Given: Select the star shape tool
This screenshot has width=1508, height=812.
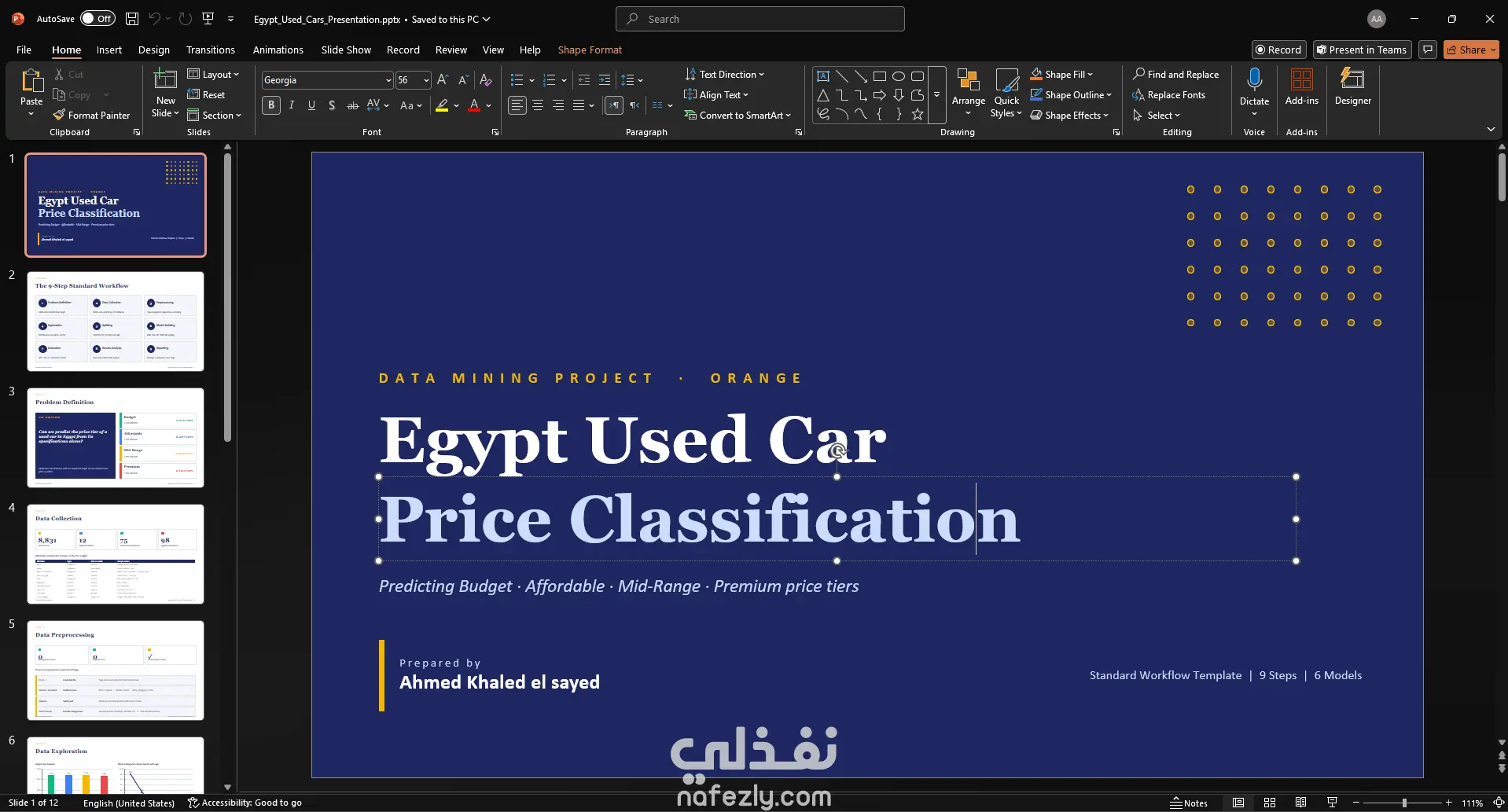Looking at the screenshot, I should (918, 114).
